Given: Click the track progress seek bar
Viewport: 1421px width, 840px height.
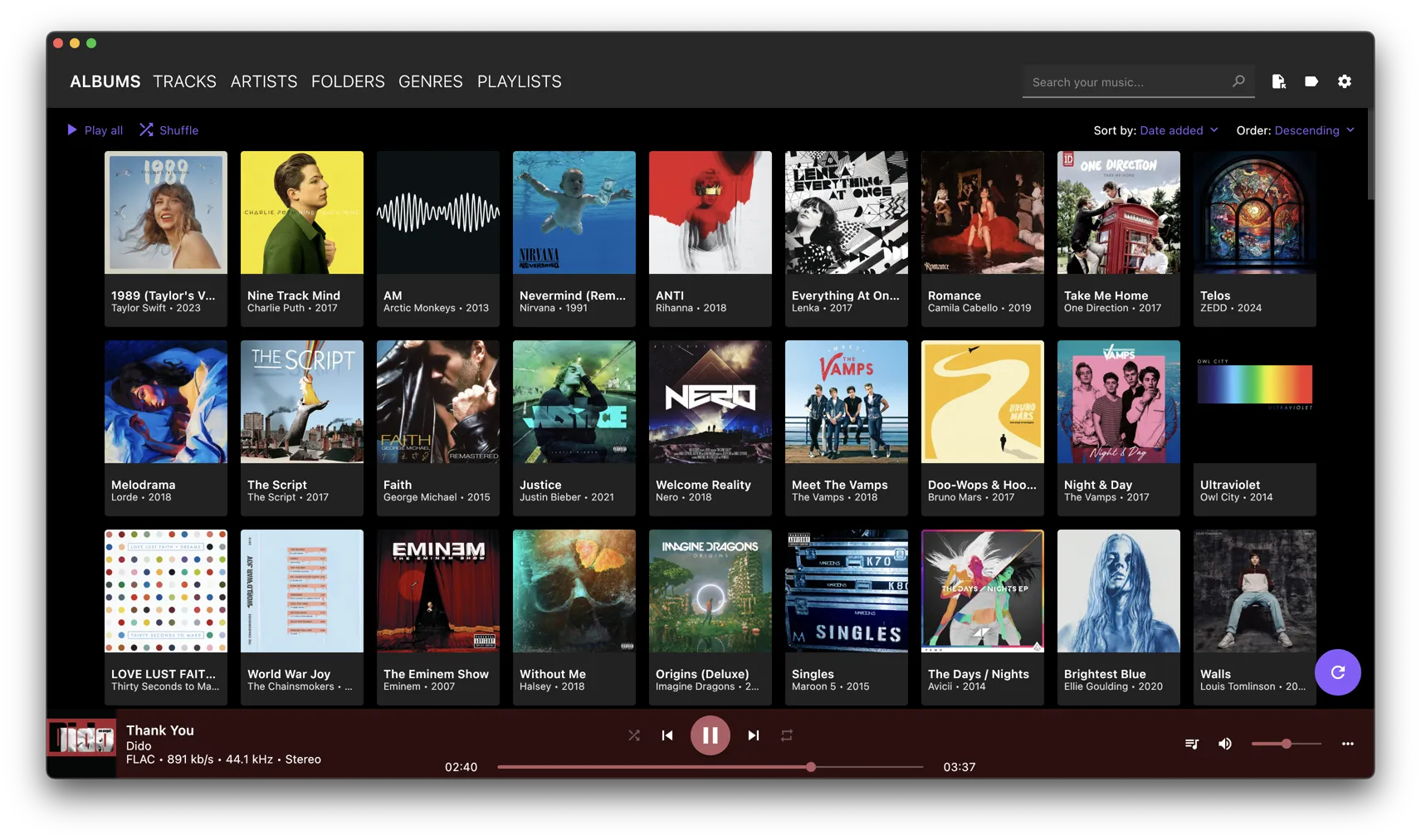Looking at the screenshot, I should tap(710, 767).
